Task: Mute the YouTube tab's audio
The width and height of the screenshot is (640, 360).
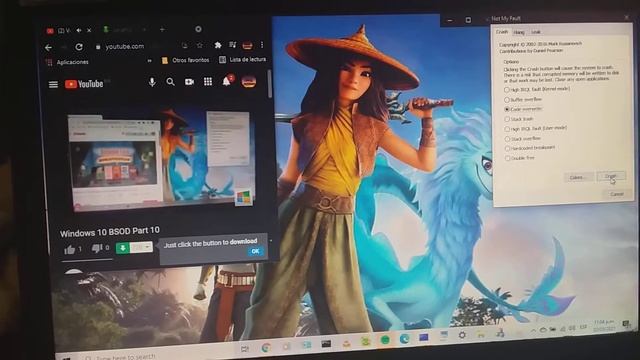Action: [79, 30]
